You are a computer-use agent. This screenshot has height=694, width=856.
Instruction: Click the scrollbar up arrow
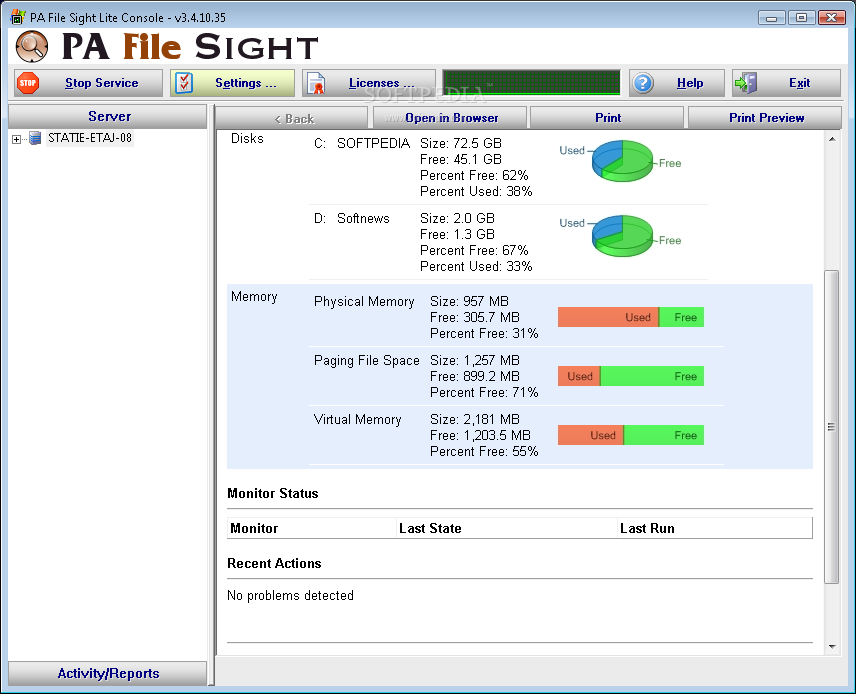(832, 139)
